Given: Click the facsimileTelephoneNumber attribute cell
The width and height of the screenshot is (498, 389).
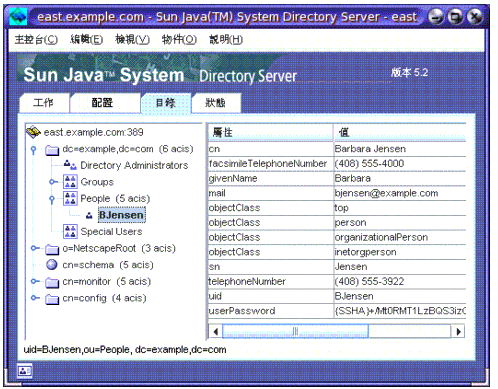Looking at the screenshot, I should click(x=270, y=164).
